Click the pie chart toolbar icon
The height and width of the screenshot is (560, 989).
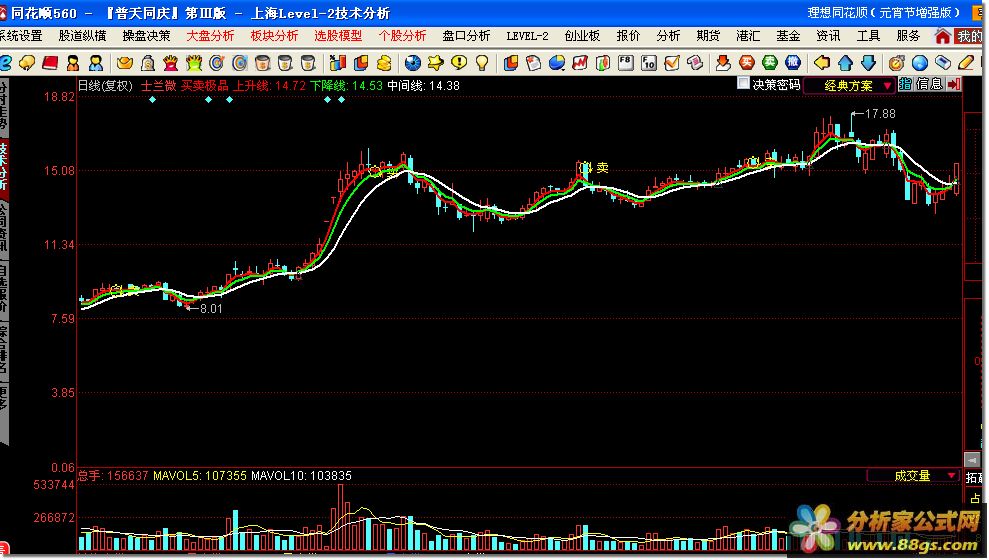pos(556,62)
